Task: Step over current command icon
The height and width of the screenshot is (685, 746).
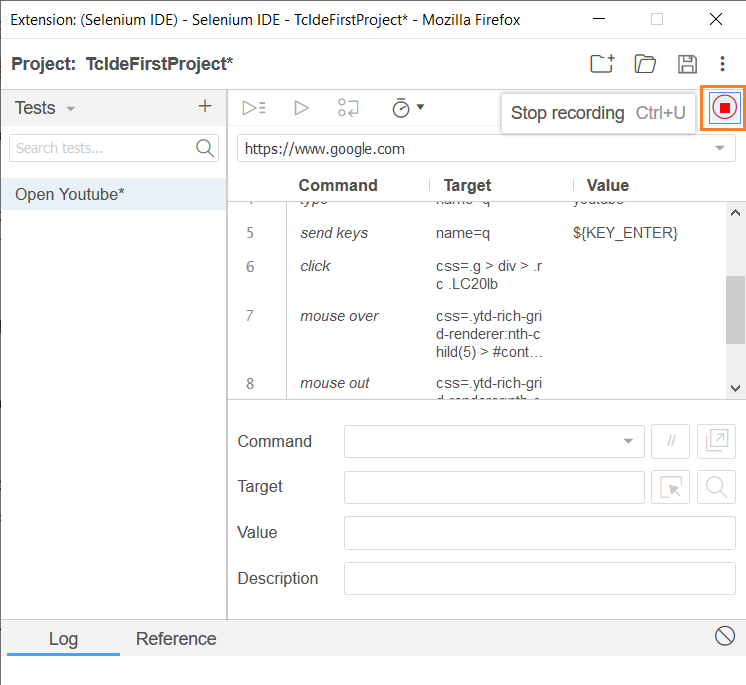Action: (x=348, y=108)
